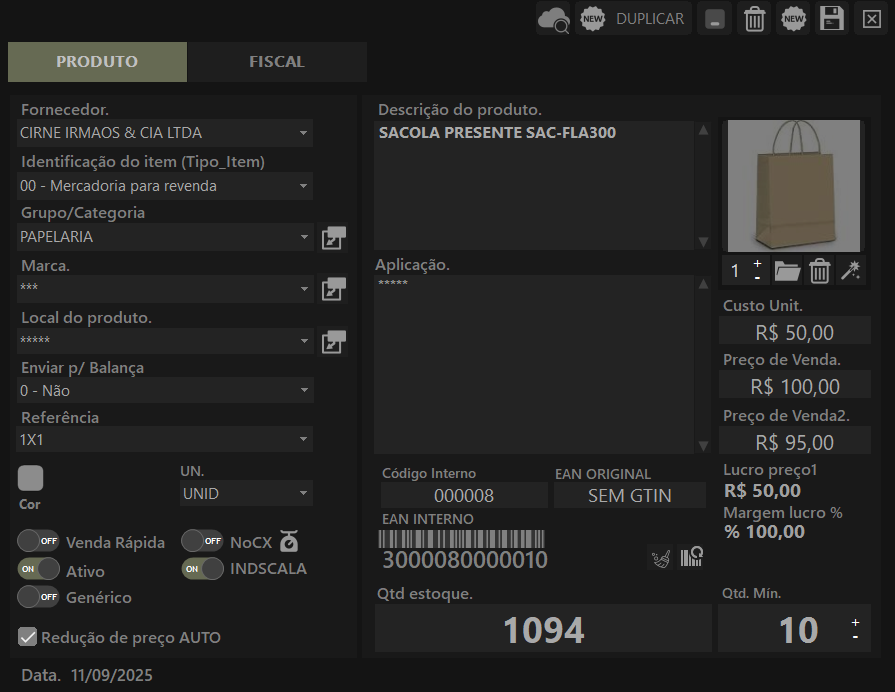Click the DUPLICAR button
The width and height of the screenshot is (895, 692).
tap(634, 19)
